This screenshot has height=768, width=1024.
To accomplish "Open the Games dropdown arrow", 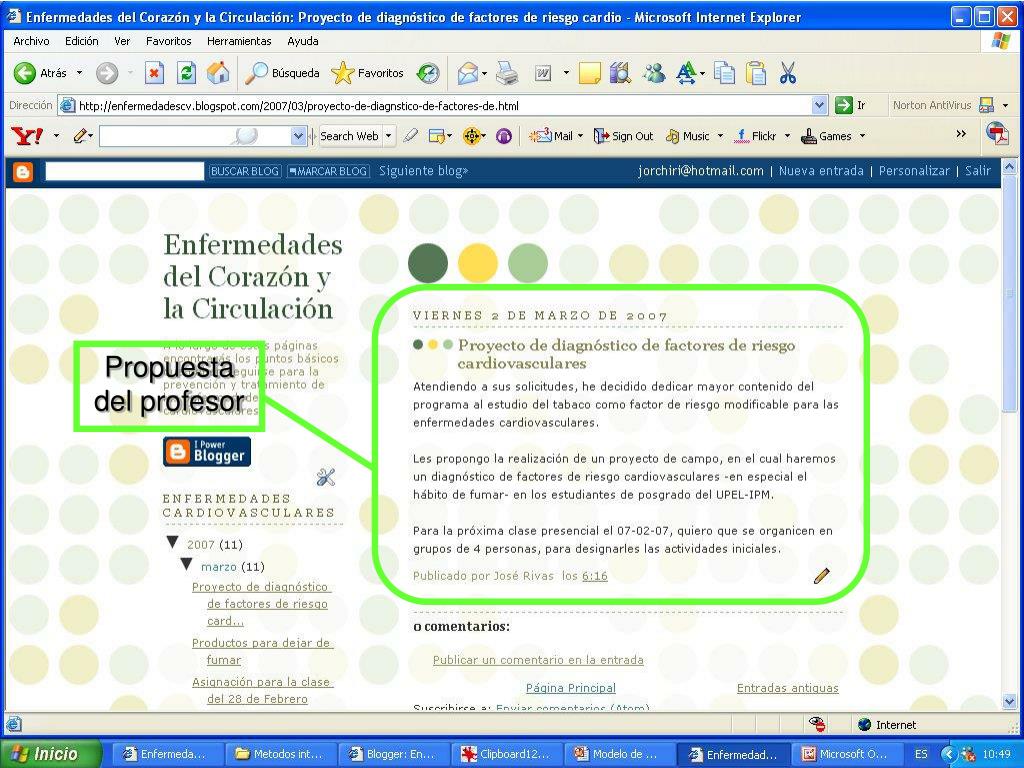I will [863, 136].
